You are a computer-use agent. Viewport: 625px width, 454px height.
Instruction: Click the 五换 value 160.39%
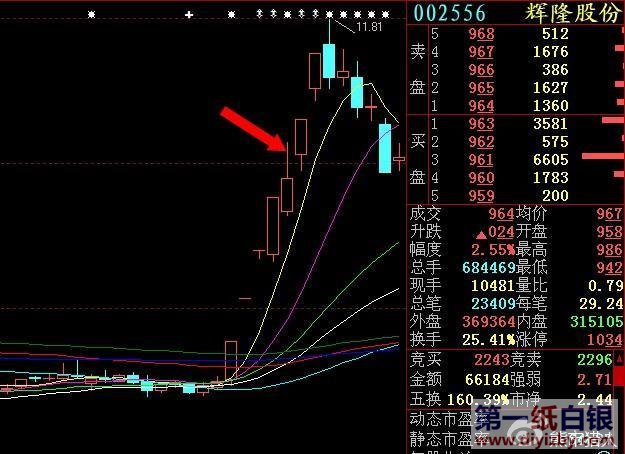pos(478,399)
